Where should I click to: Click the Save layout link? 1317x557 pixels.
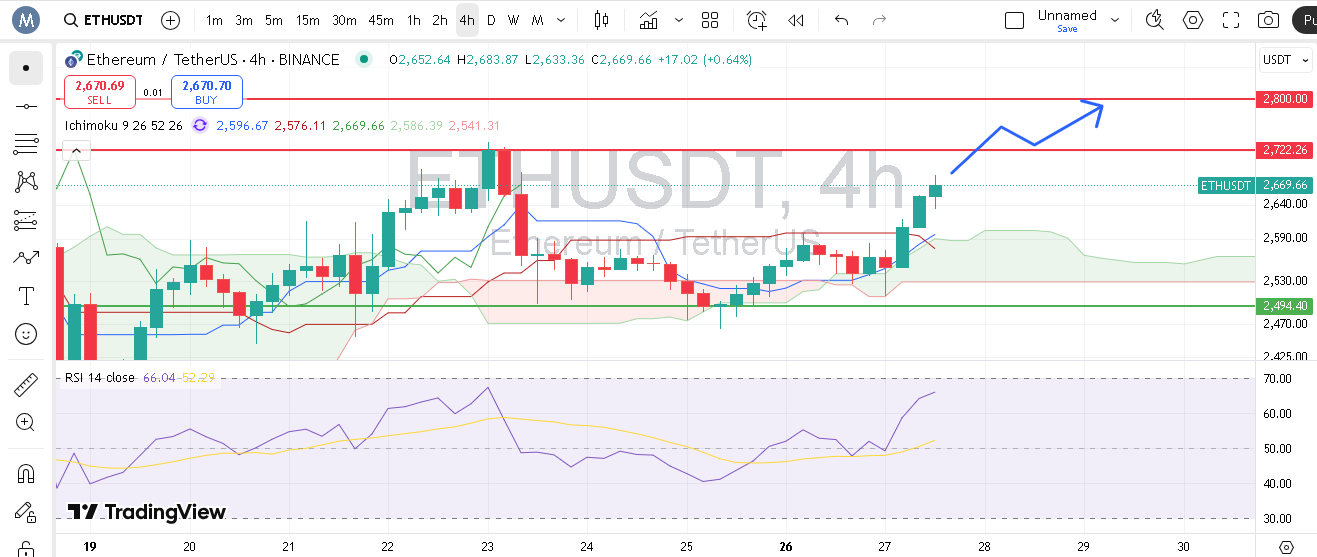point(1067,29)
